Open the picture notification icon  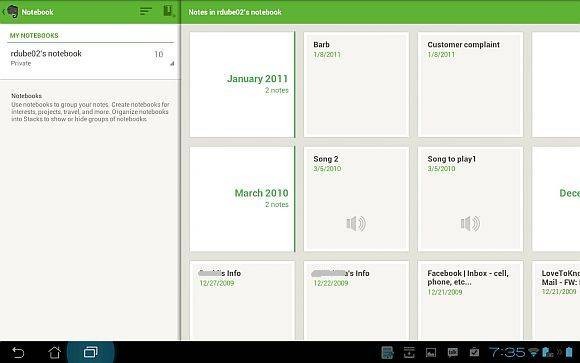(431, 353)
